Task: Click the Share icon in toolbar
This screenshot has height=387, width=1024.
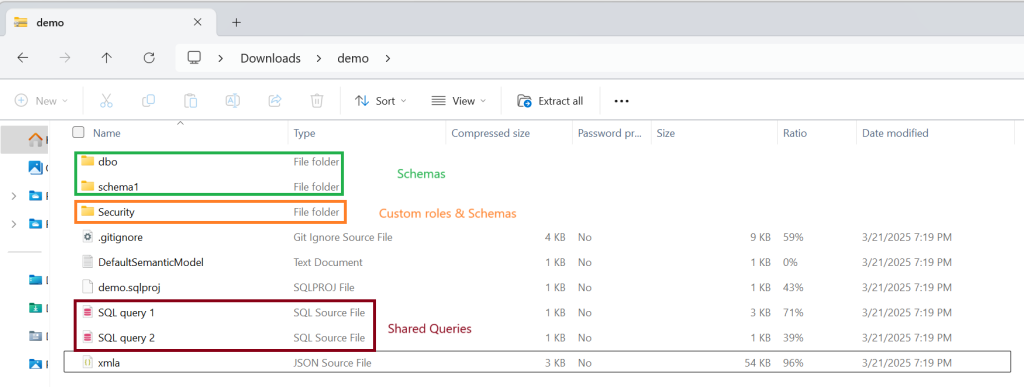Action: [275, 101]
